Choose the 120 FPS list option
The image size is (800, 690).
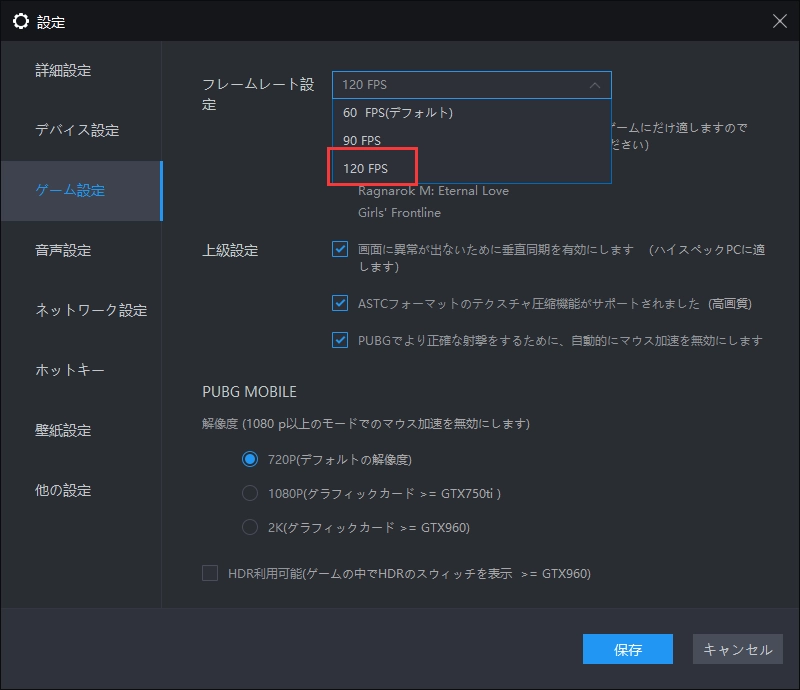471,168
